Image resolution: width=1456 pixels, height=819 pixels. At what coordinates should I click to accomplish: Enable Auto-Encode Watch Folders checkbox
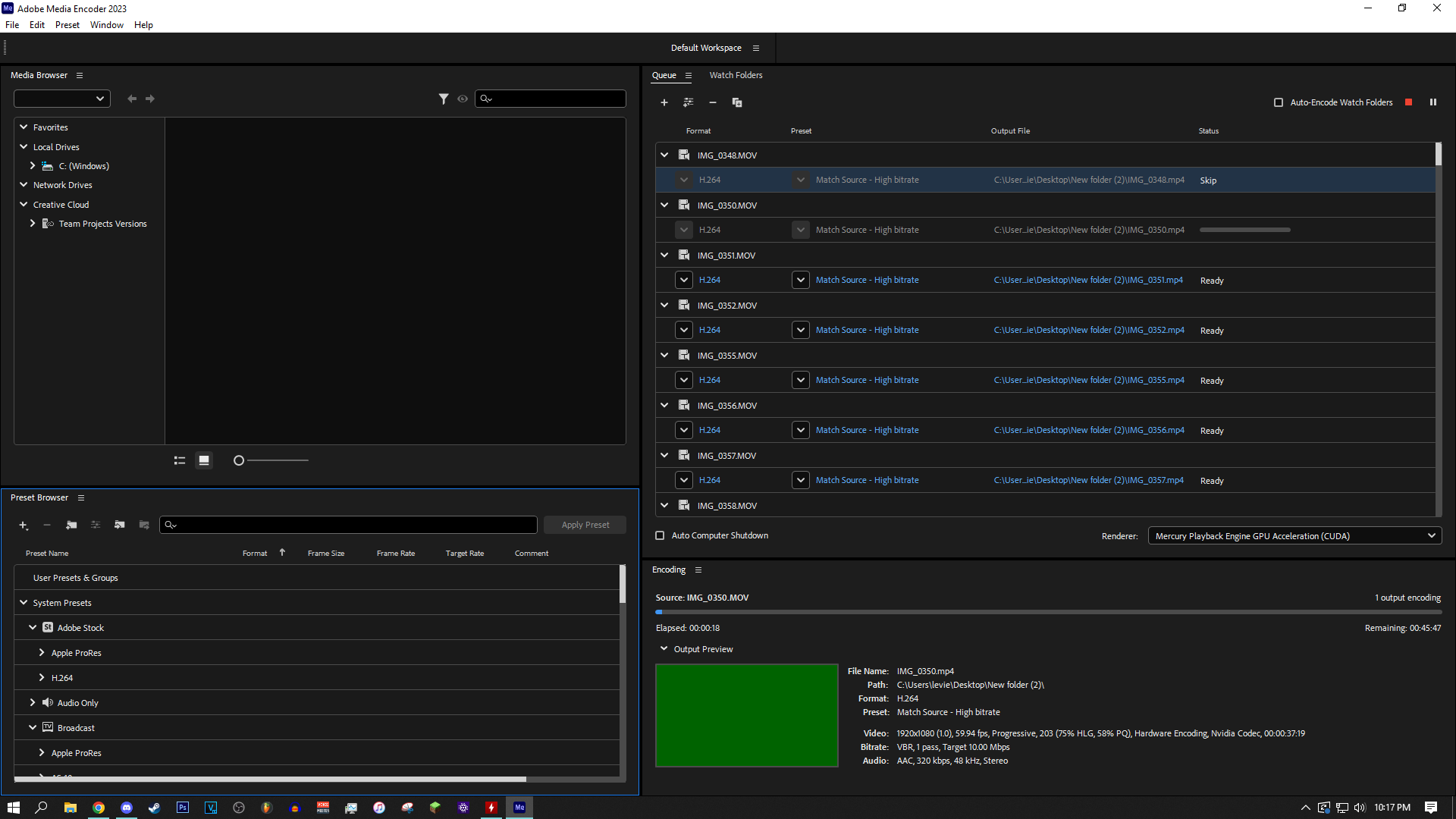click(x=1279, y=102)
